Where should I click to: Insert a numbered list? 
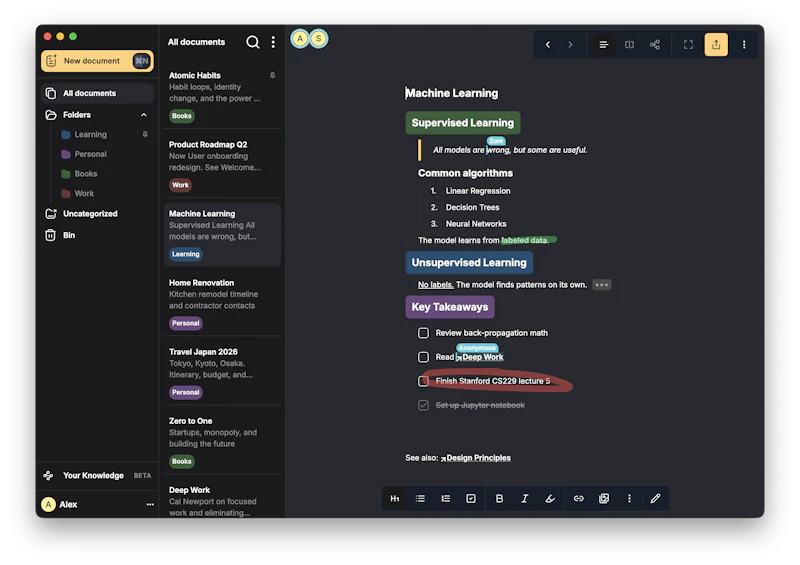click(x=445, y=499)
